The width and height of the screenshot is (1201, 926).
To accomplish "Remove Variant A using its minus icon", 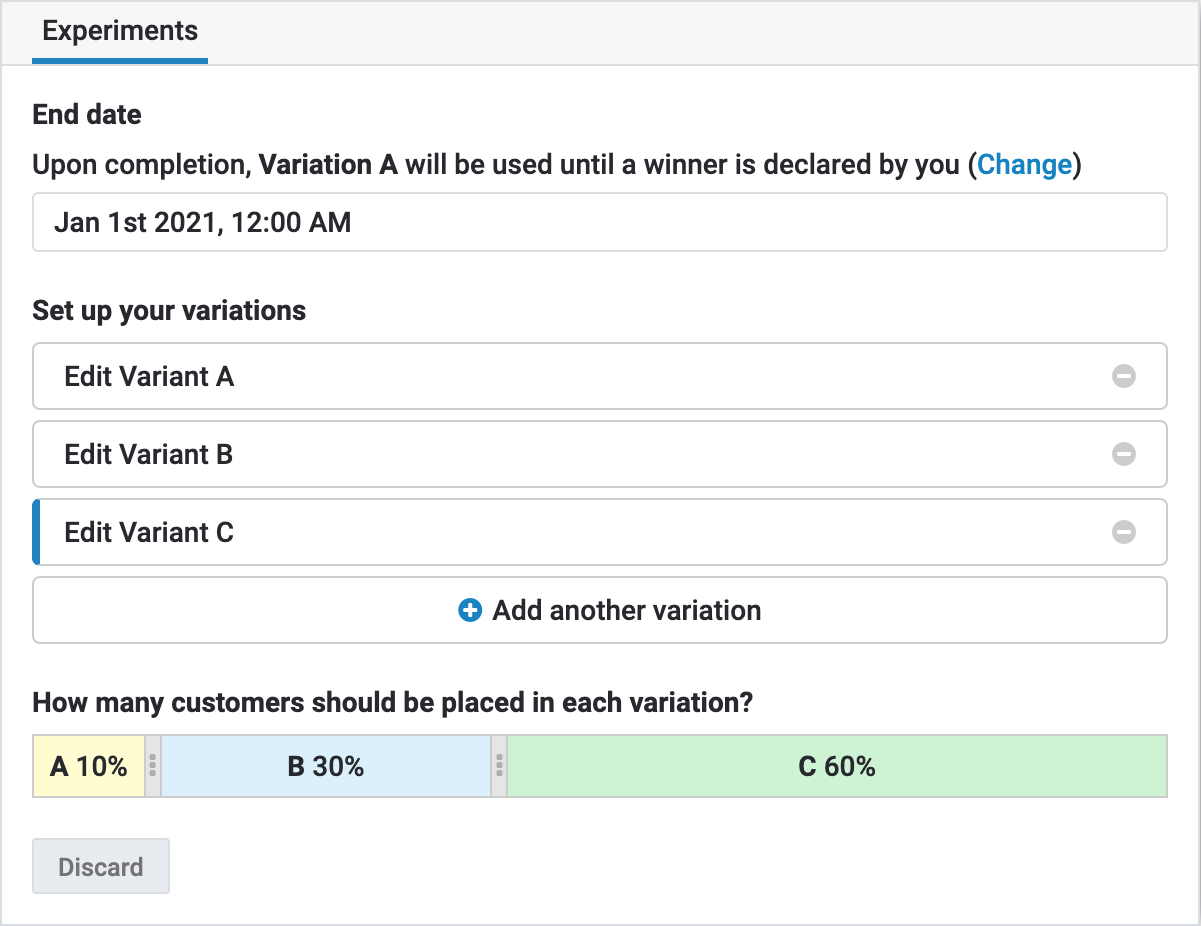I will (x=1124, y=377).
